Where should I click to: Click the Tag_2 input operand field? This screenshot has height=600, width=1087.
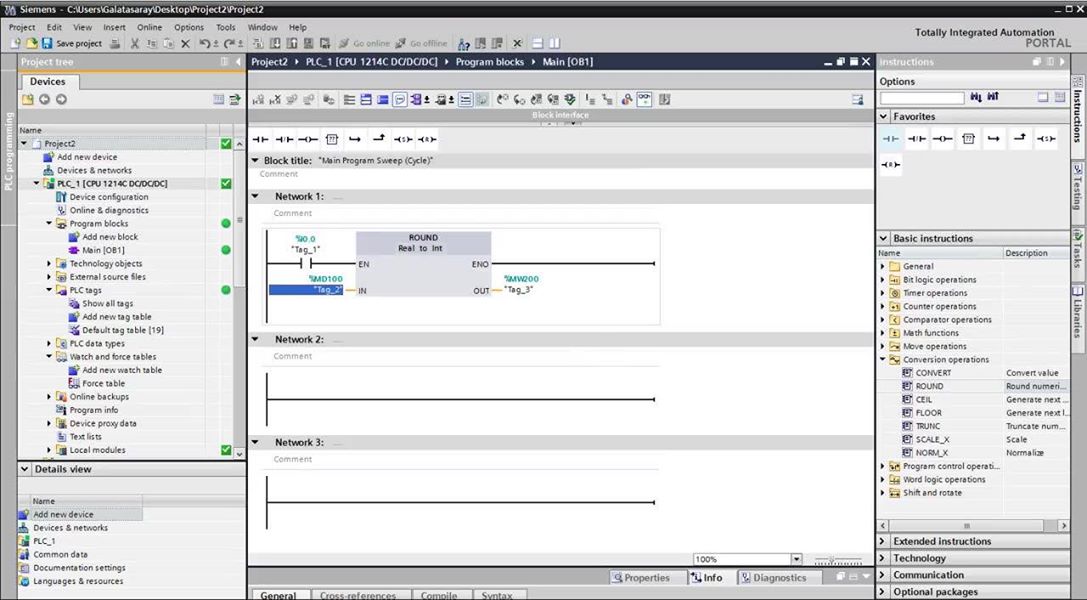(x=306, y=290)
